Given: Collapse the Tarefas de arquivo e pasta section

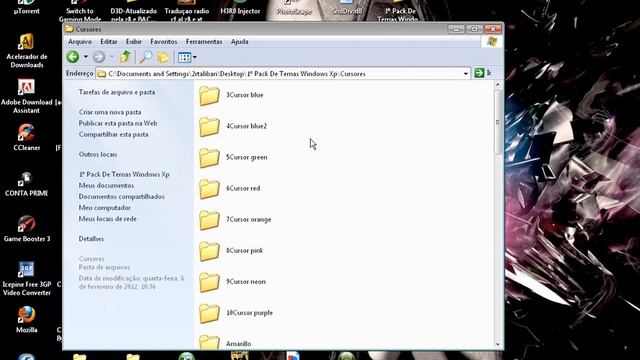Looking at the screenshot, I should point(117,92).
